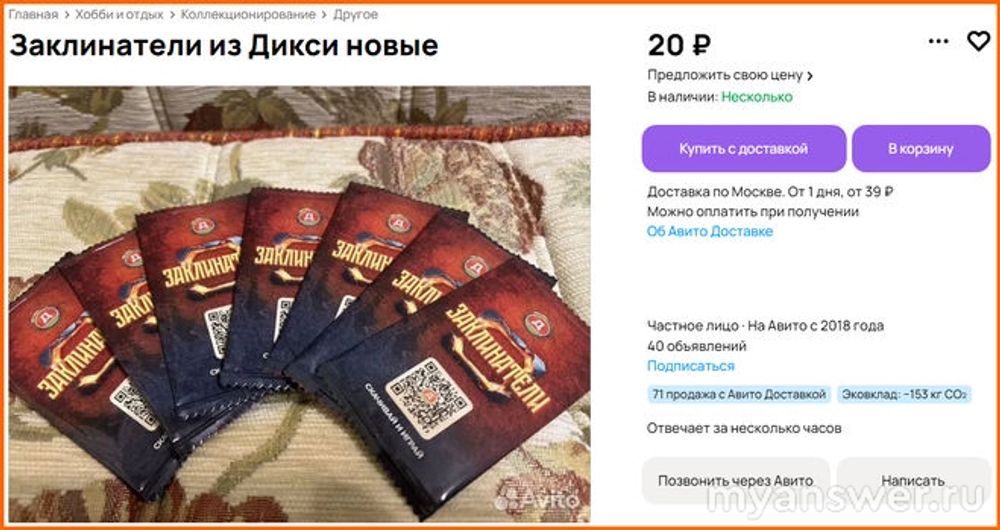This screenshot has width=1000, height=530.
Task: Open the Коллекционирование category breadcrumb
Action: [x=248, y=14]
